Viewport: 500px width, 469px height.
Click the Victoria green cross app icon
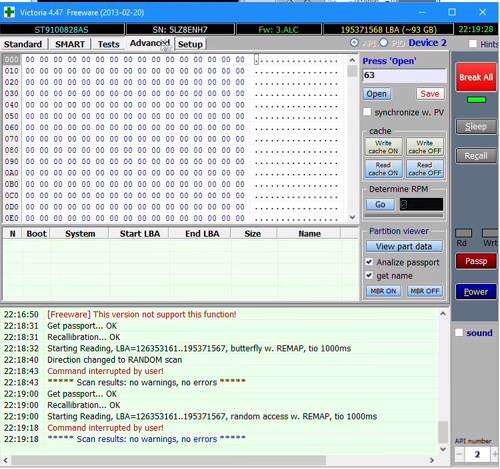point(9,12)
